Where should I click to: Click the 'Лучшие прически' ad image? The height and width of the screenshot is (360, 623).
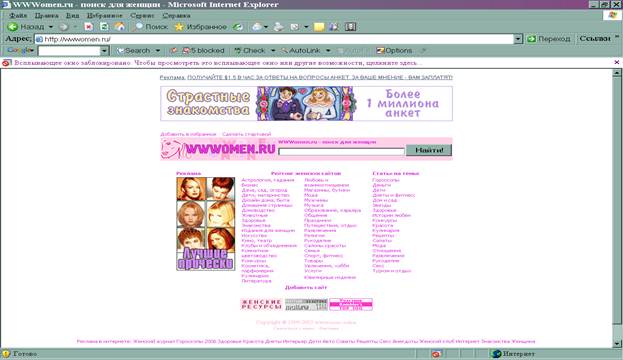[205, 224]
